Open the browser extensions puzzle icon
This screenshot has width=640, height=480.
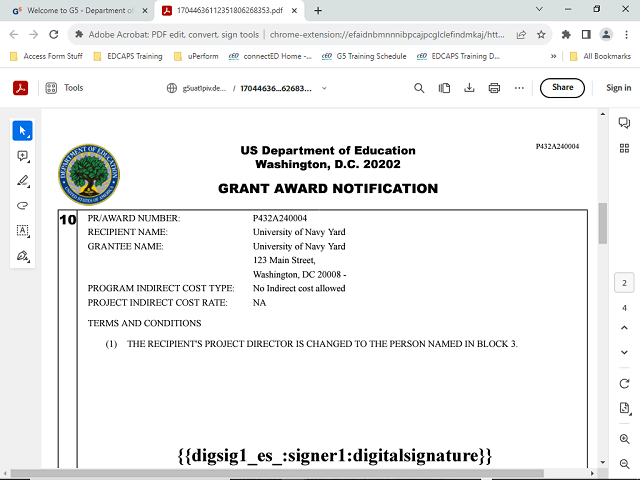[x=566, y=35]
